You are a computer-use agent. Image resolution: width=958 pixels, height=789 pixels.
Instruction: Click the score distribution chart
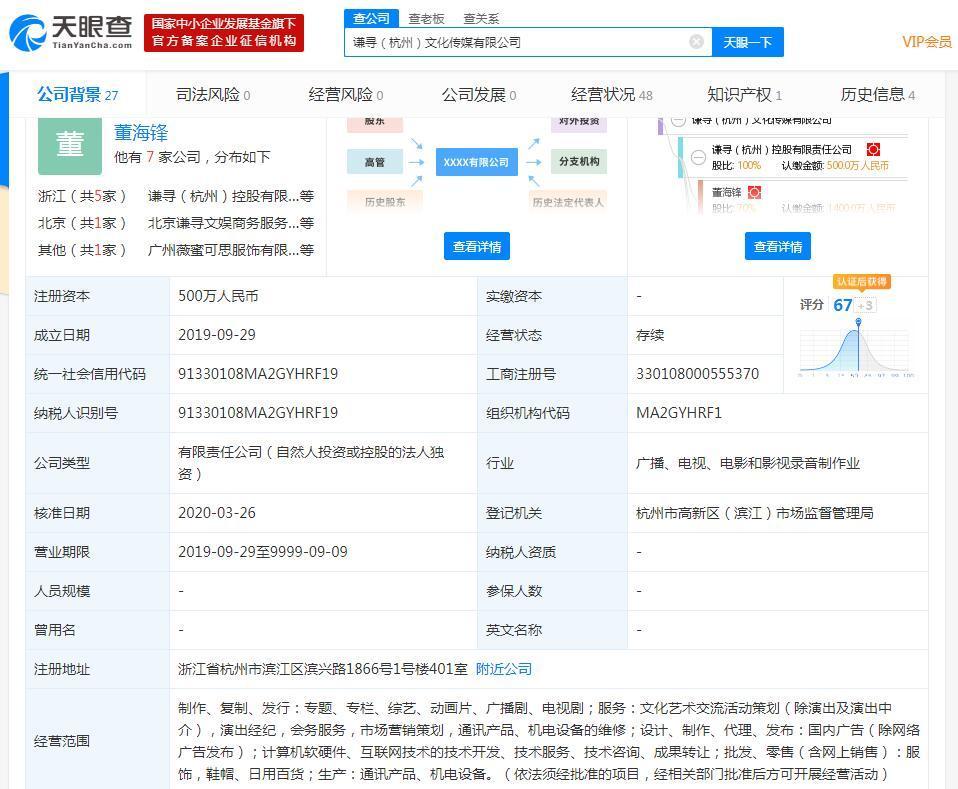pos(855,348)
